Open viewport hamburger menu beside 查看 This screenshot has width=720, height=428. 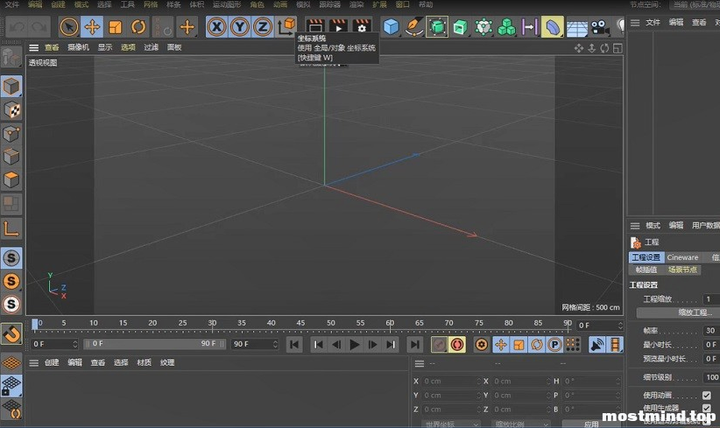coord(34,47)
